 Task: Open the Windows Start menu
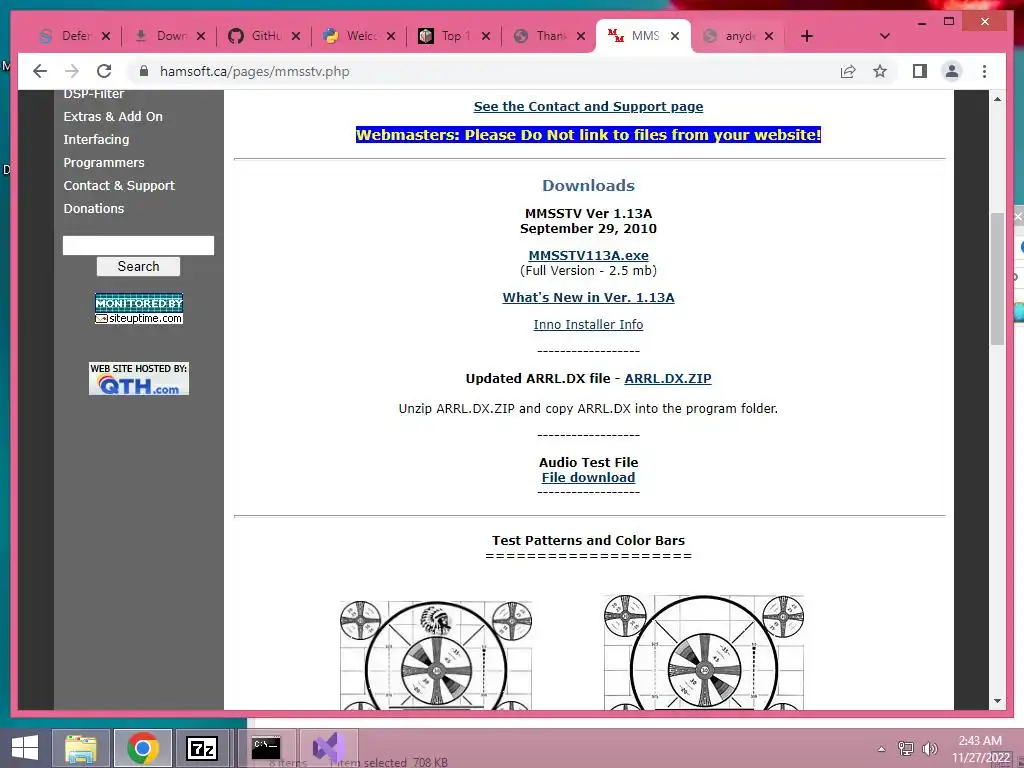point(25,748)
